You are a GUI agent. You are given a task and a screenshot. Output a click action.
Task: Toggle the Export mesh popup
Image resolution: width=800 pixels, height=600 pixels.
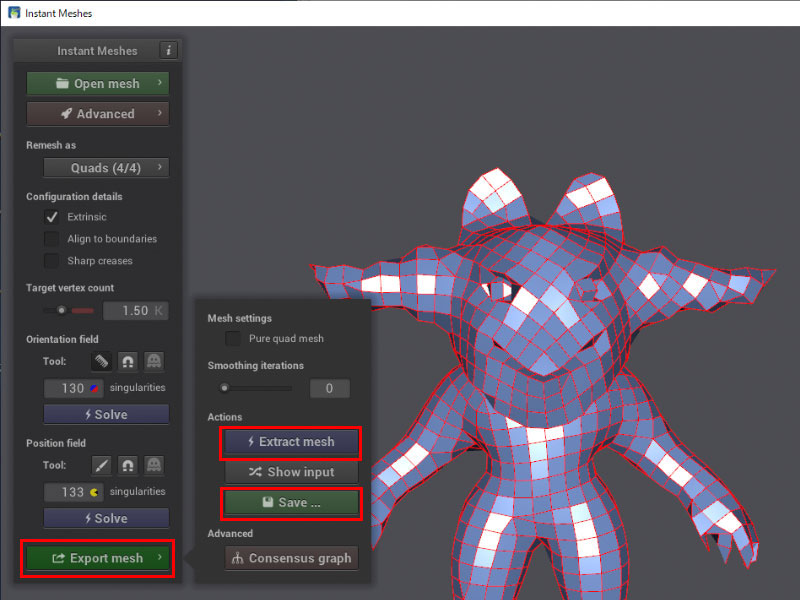click(x=97, y=558)
